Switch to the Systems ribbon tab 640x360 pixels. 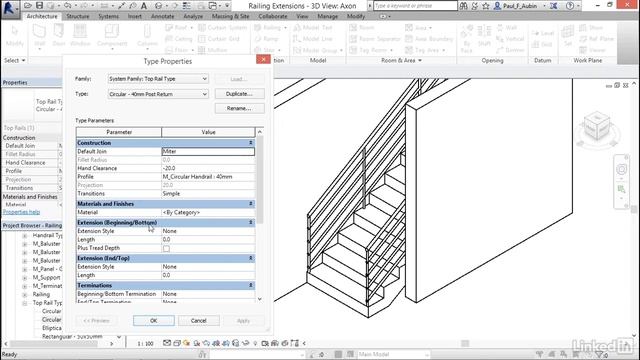tap(109, 16)
